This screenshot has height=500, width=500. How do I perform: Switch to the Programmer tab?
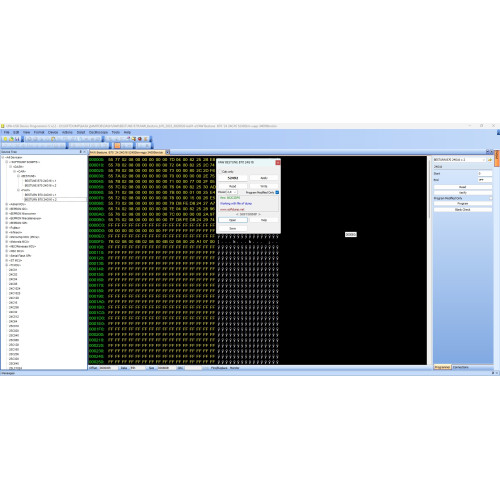(x=442, y=367)
